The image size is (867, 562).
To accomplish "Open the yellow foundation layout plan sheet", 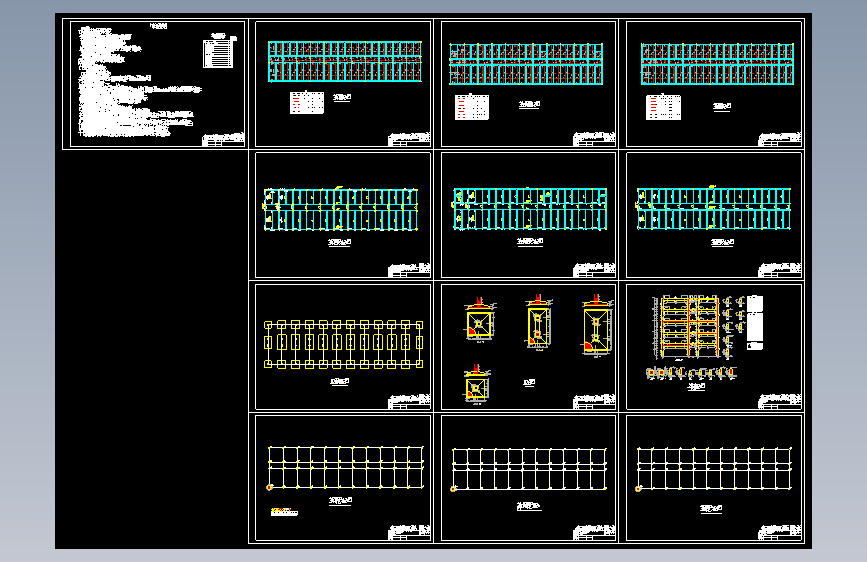I will [x=343, y=346].
